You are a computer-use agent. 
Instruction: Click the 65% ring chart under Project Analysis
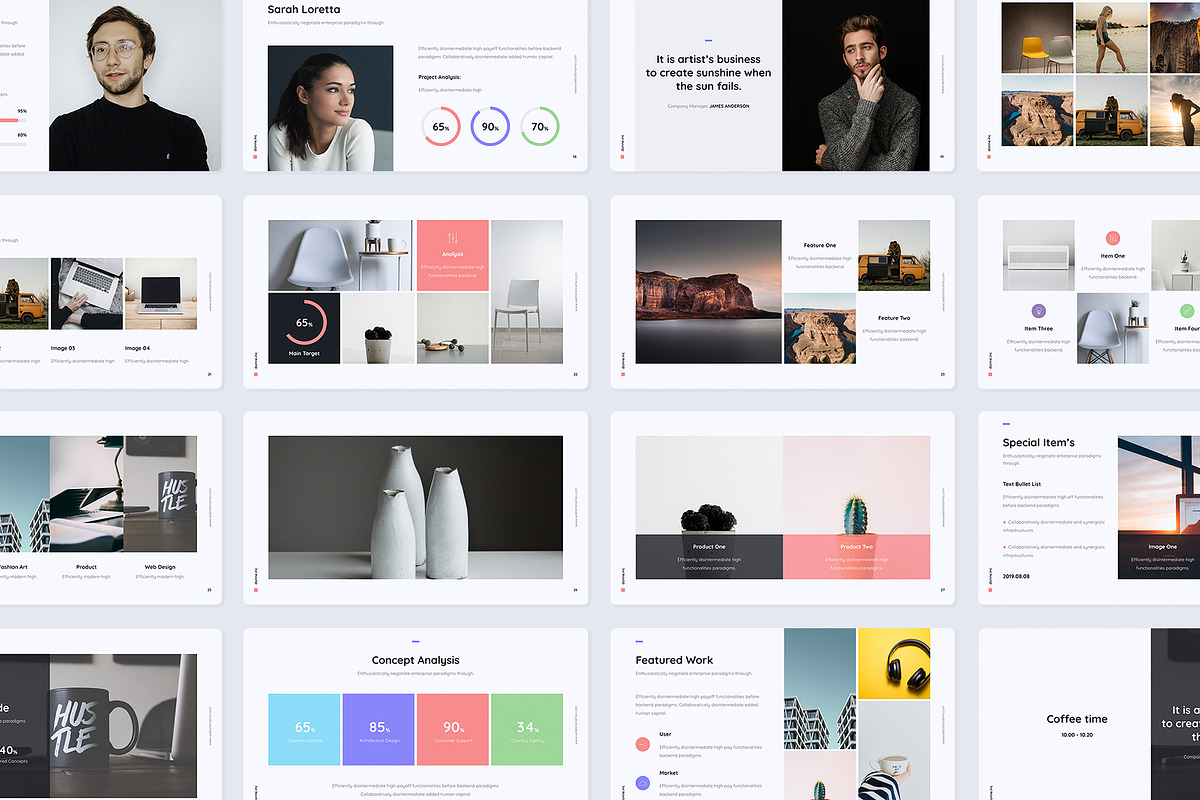coord(441,126)
